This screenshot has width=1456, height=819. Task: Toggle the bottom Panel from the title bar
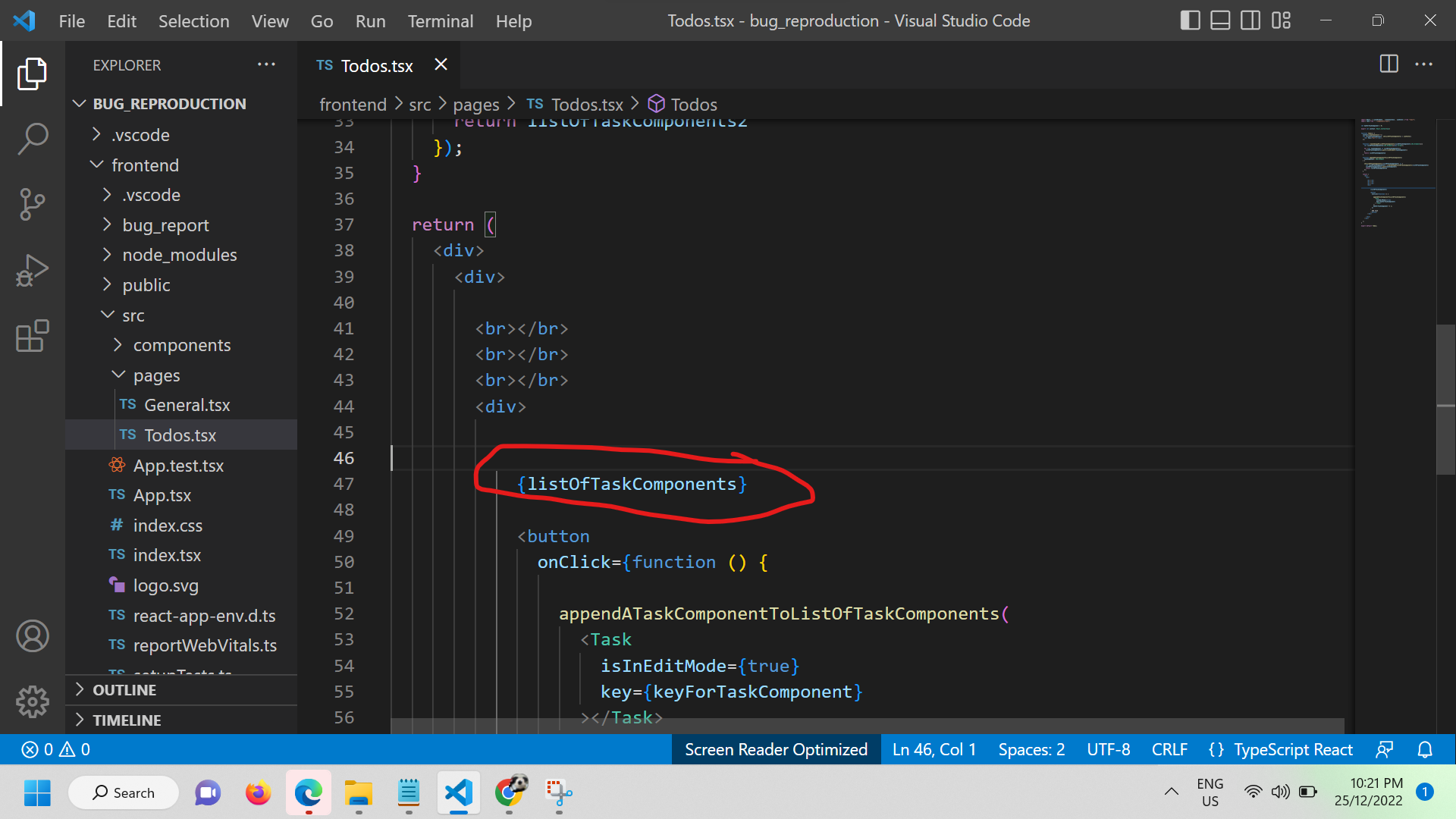tap(1220, 20)
